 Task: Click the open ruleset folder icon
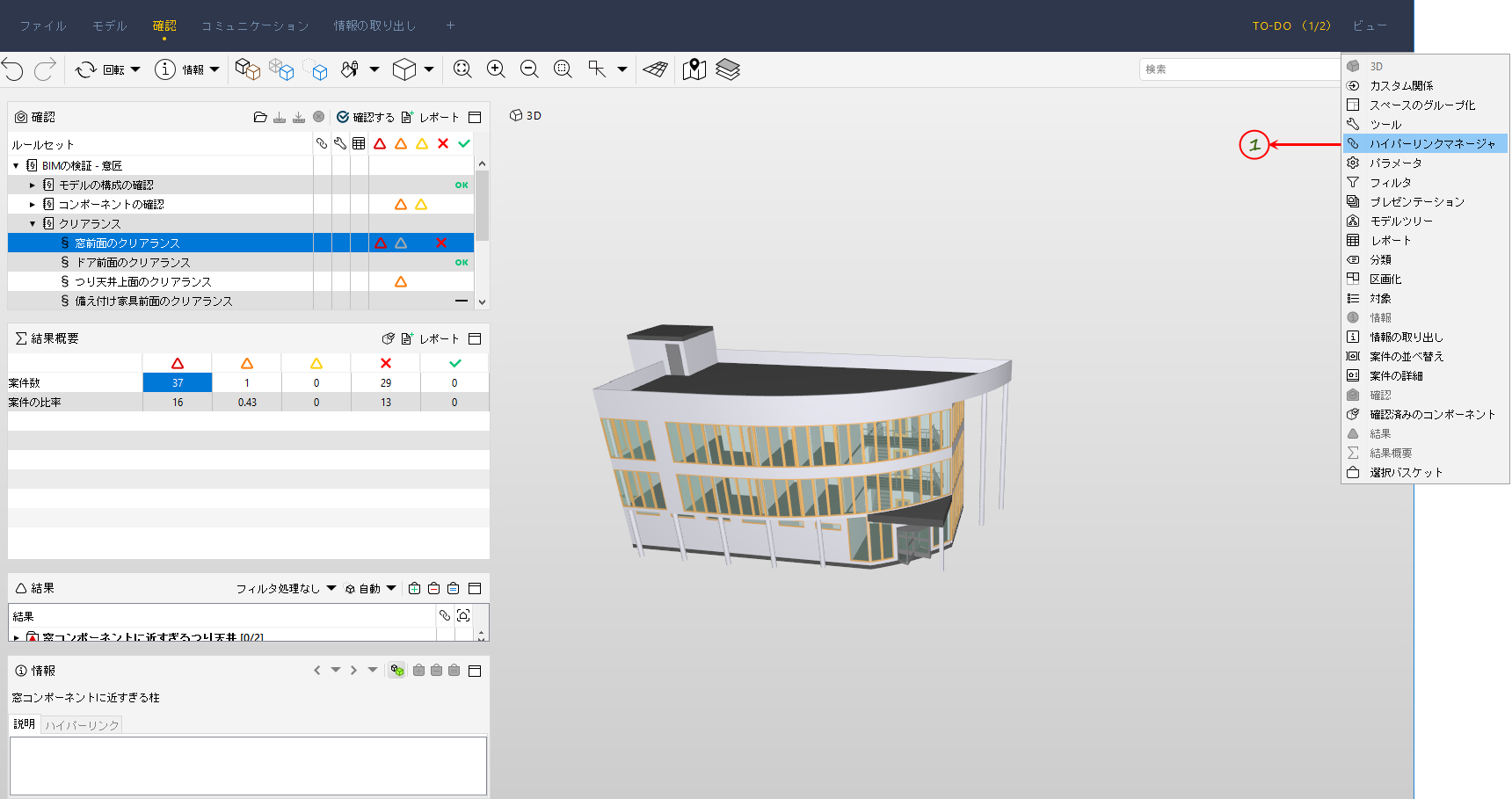pos(260,117)
